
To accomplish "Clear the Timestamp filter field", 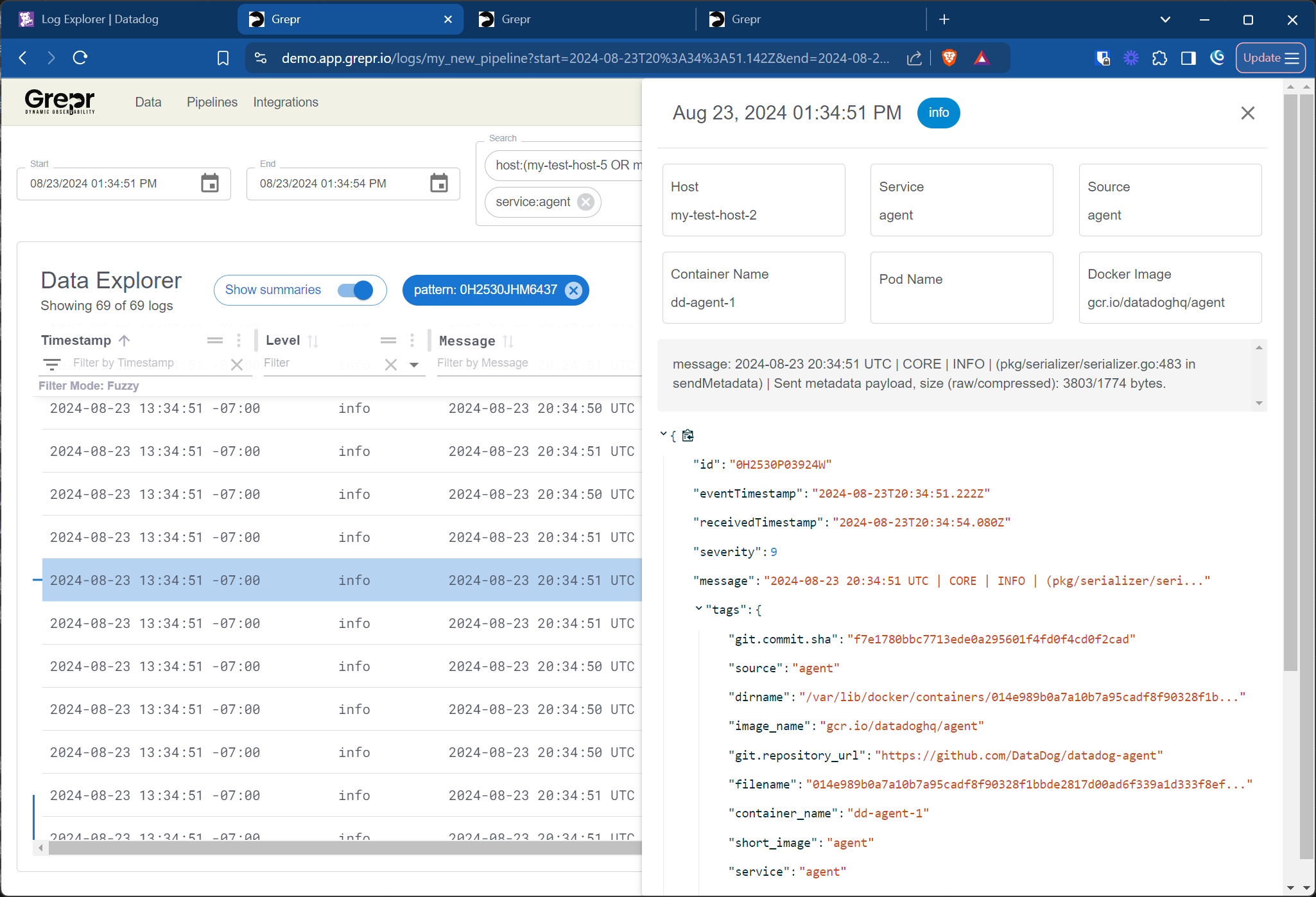I will pos(236,365).
